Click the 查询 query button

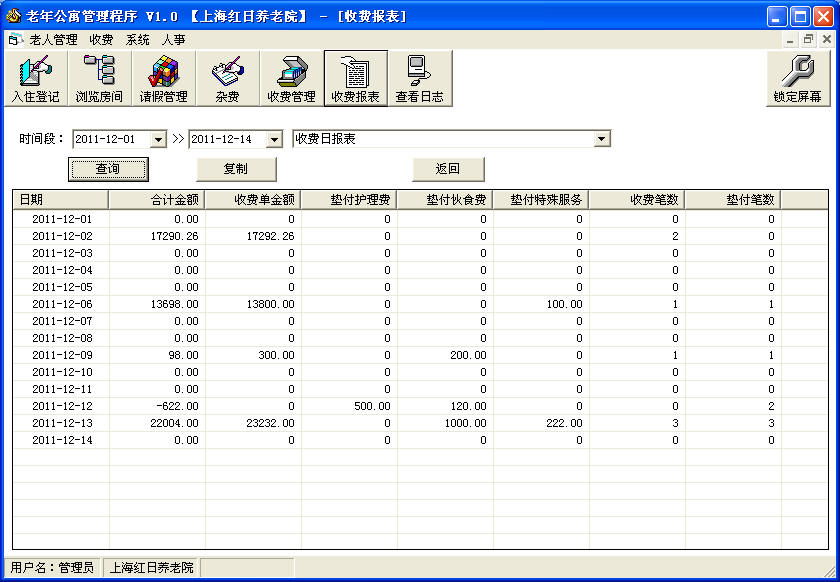point(108,169)
